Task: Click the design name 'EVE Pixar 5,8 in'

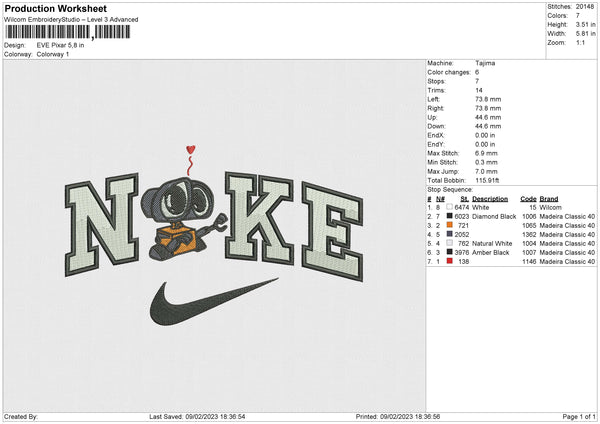Action: pos(60,45)
